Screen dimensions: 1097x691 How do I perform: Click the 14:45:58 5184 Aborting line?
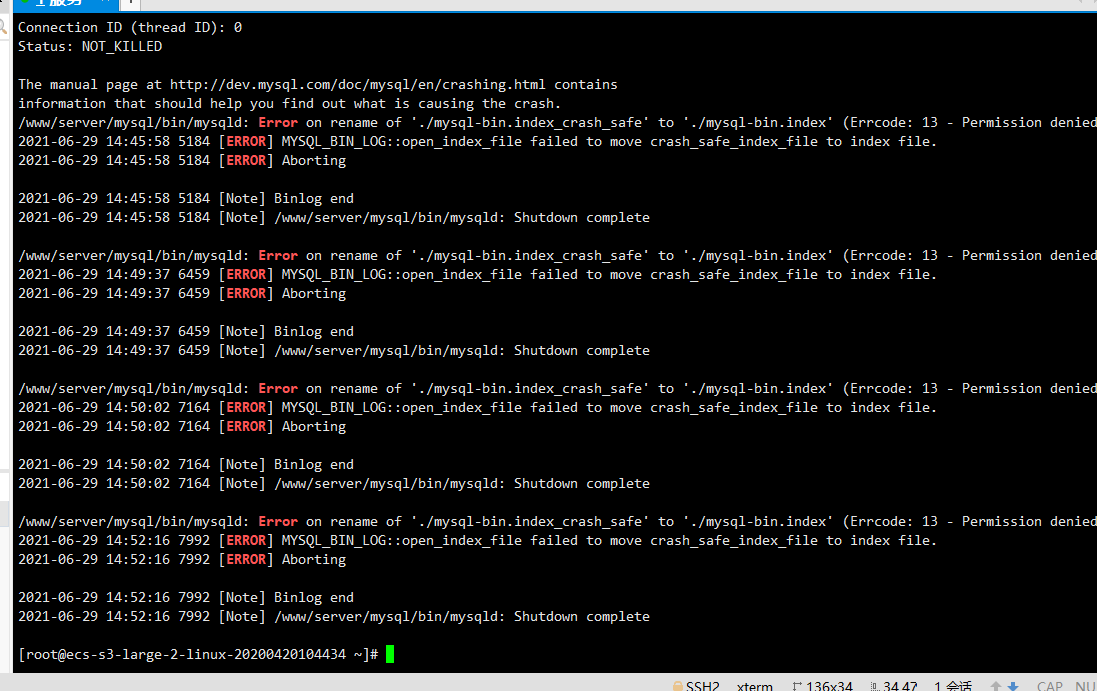coord(182,160)
